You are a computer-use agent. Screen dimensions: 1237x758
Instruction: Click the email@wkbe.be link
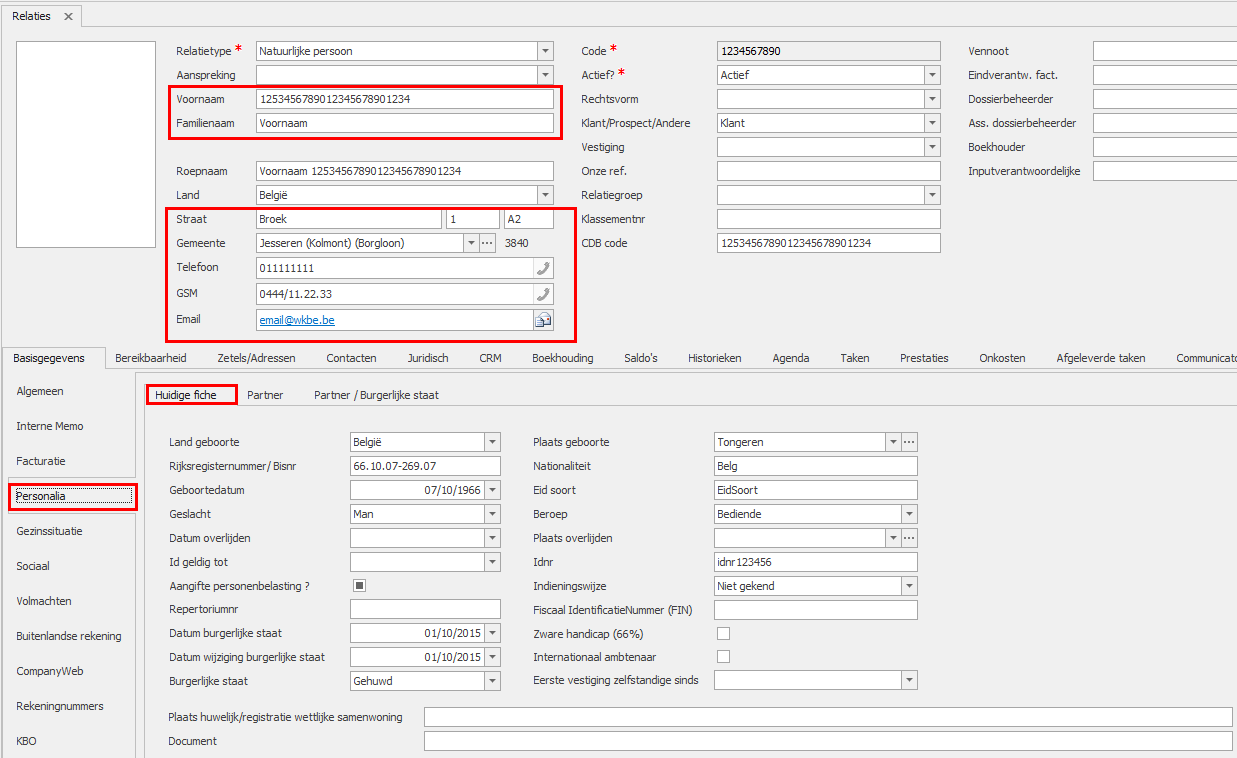pyautogui.click(x=298, y=320)
